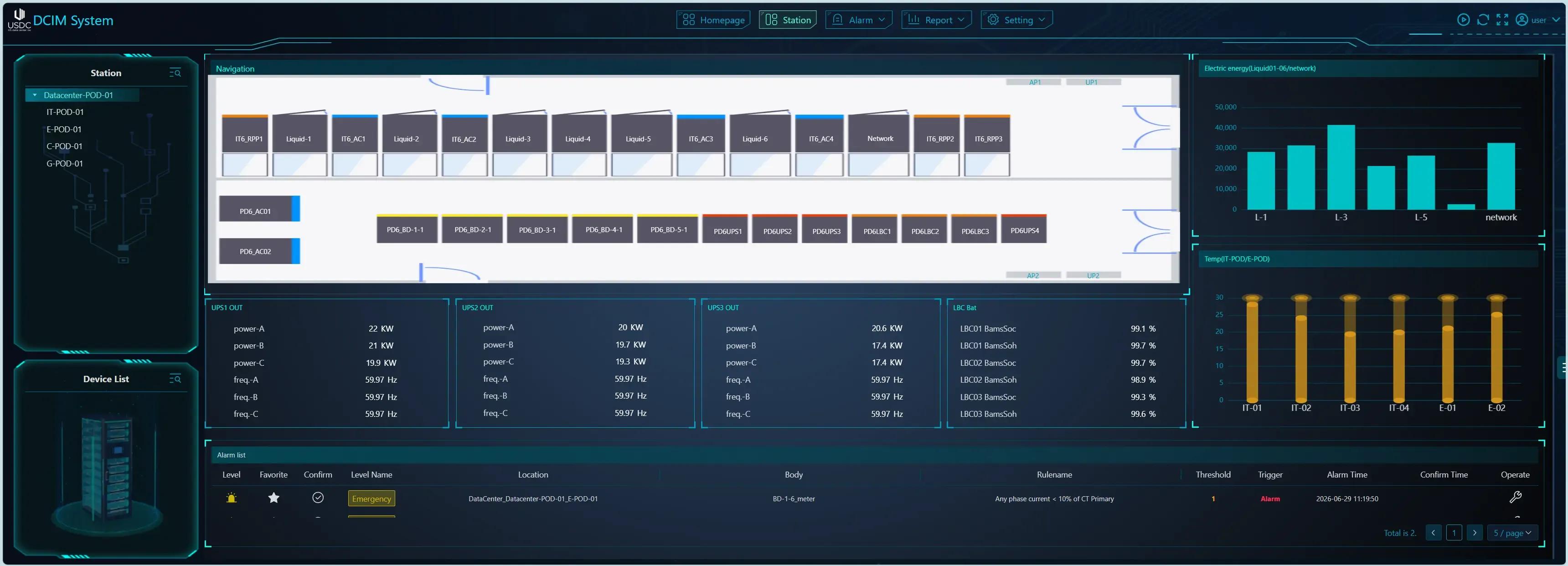Toggle fullscreen mode icon

(1502, 20)
